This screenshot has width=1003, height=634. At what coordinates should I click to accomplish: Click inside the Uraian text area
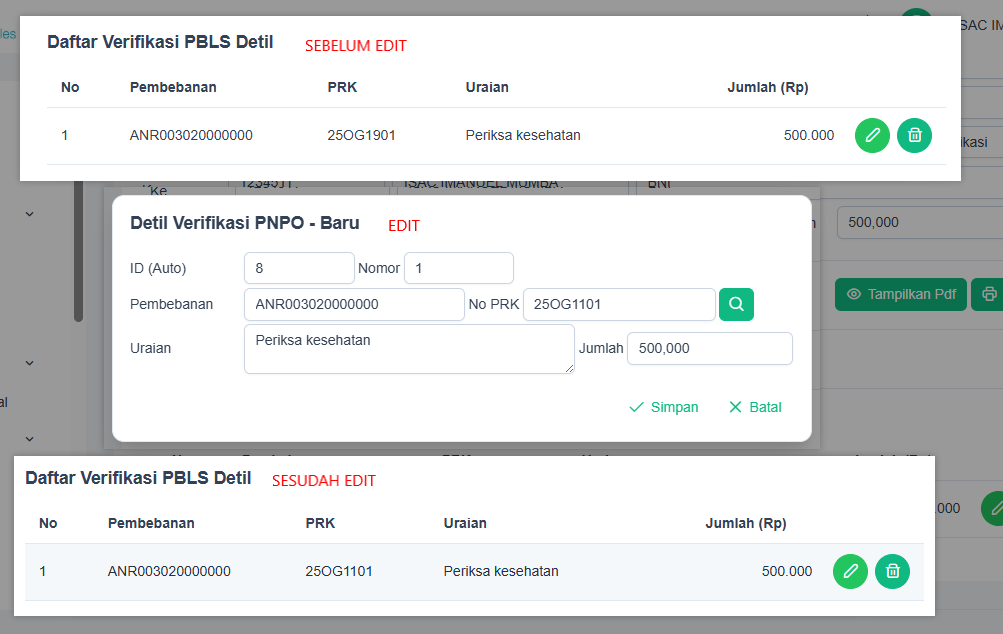coord(408,348)
